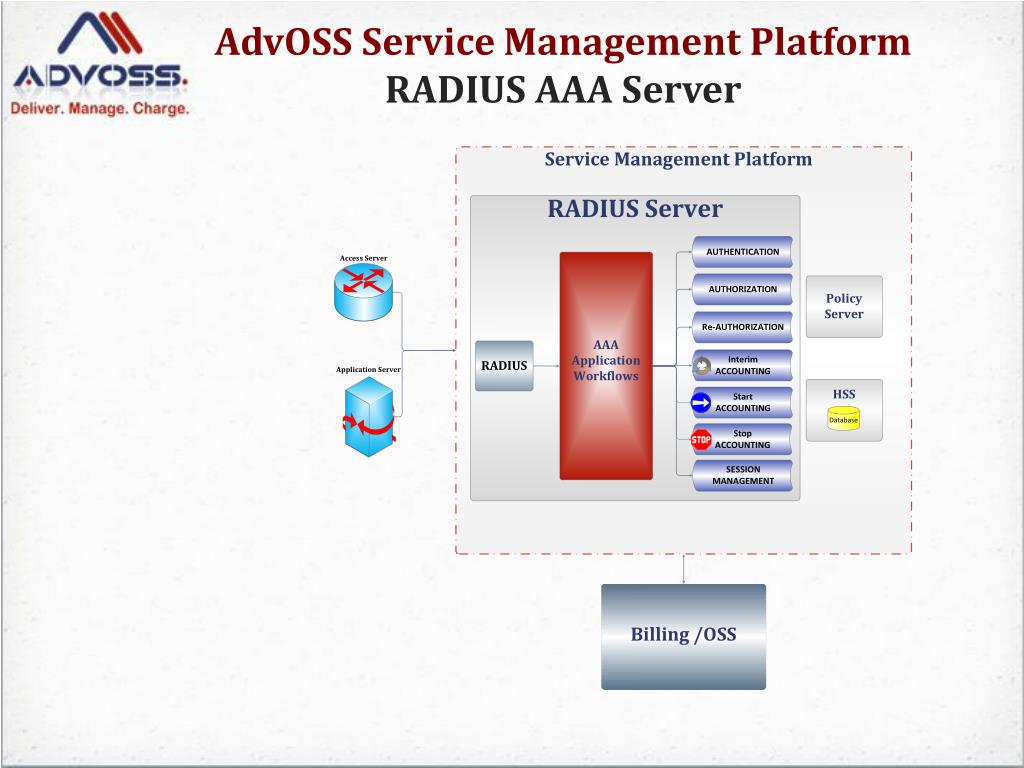Click the 'RADIUS Server' heading
Viewport: 1024px width, 768px height.
[635, 209]
